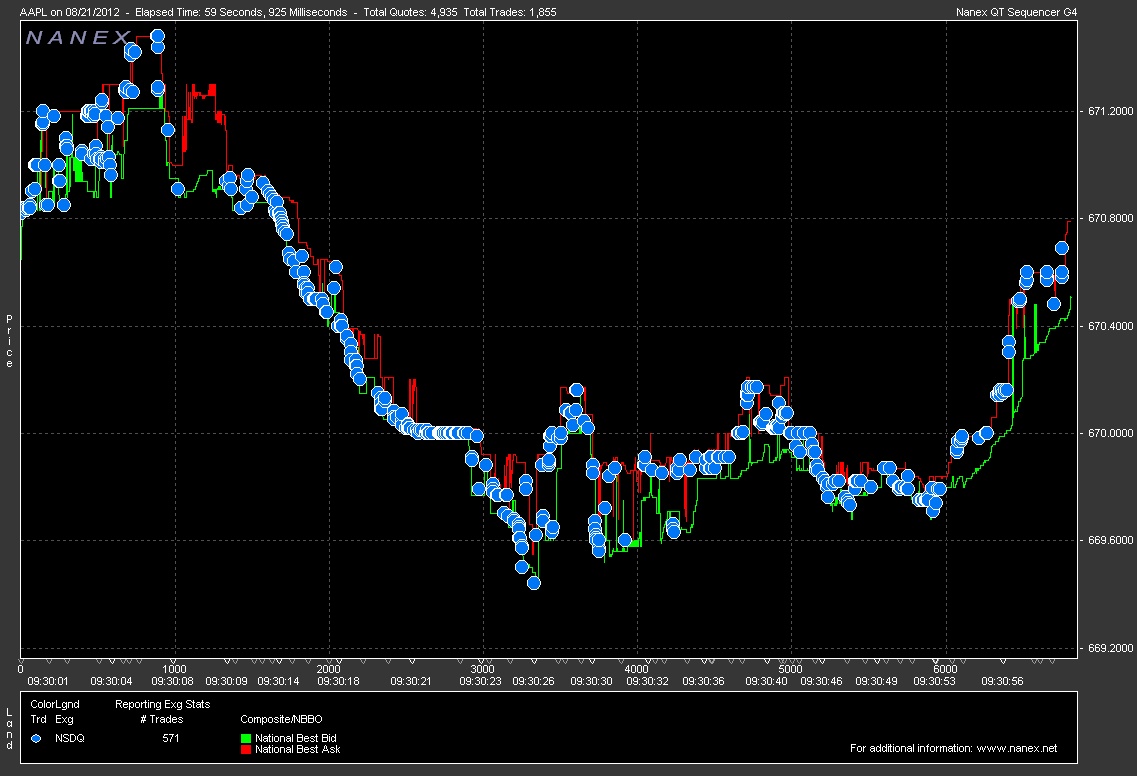1137x776 pixels.
Task: Click the 09:30:30 time label
Action: [591, 681]
